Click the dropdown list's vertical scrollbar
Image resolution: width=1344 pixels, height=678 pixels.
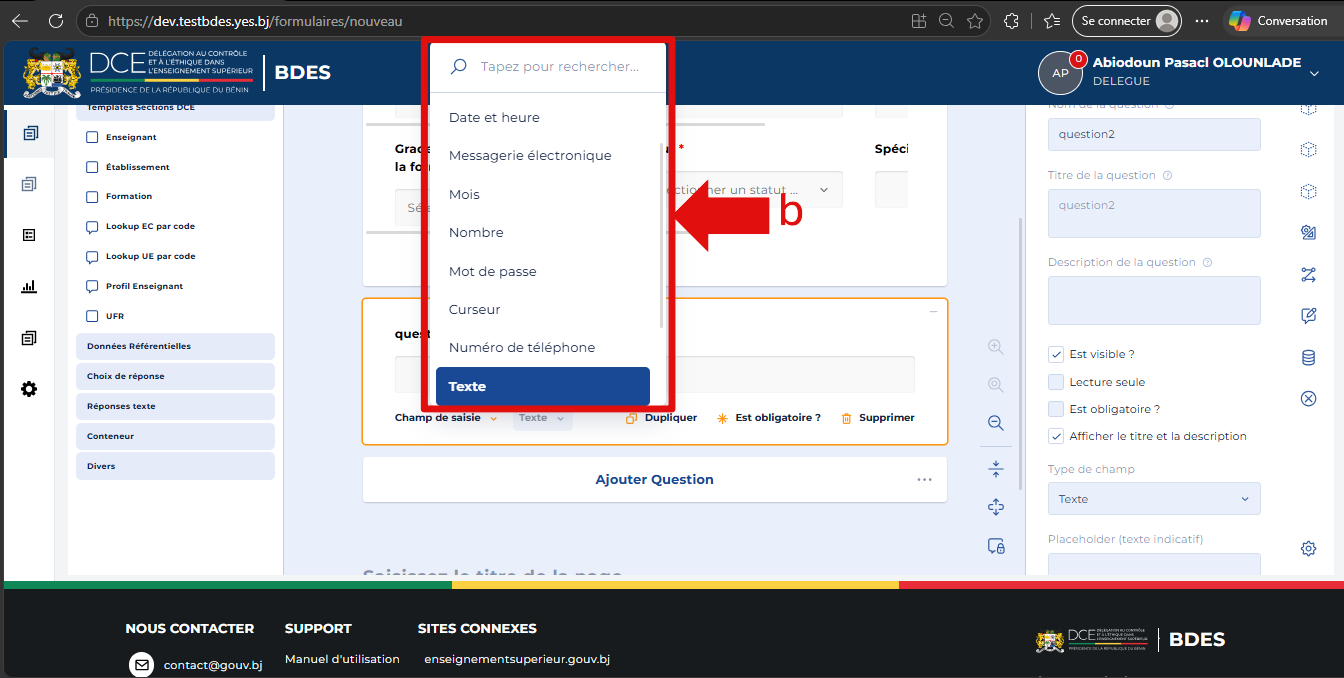pyautogui.click(x=660, y=236)
